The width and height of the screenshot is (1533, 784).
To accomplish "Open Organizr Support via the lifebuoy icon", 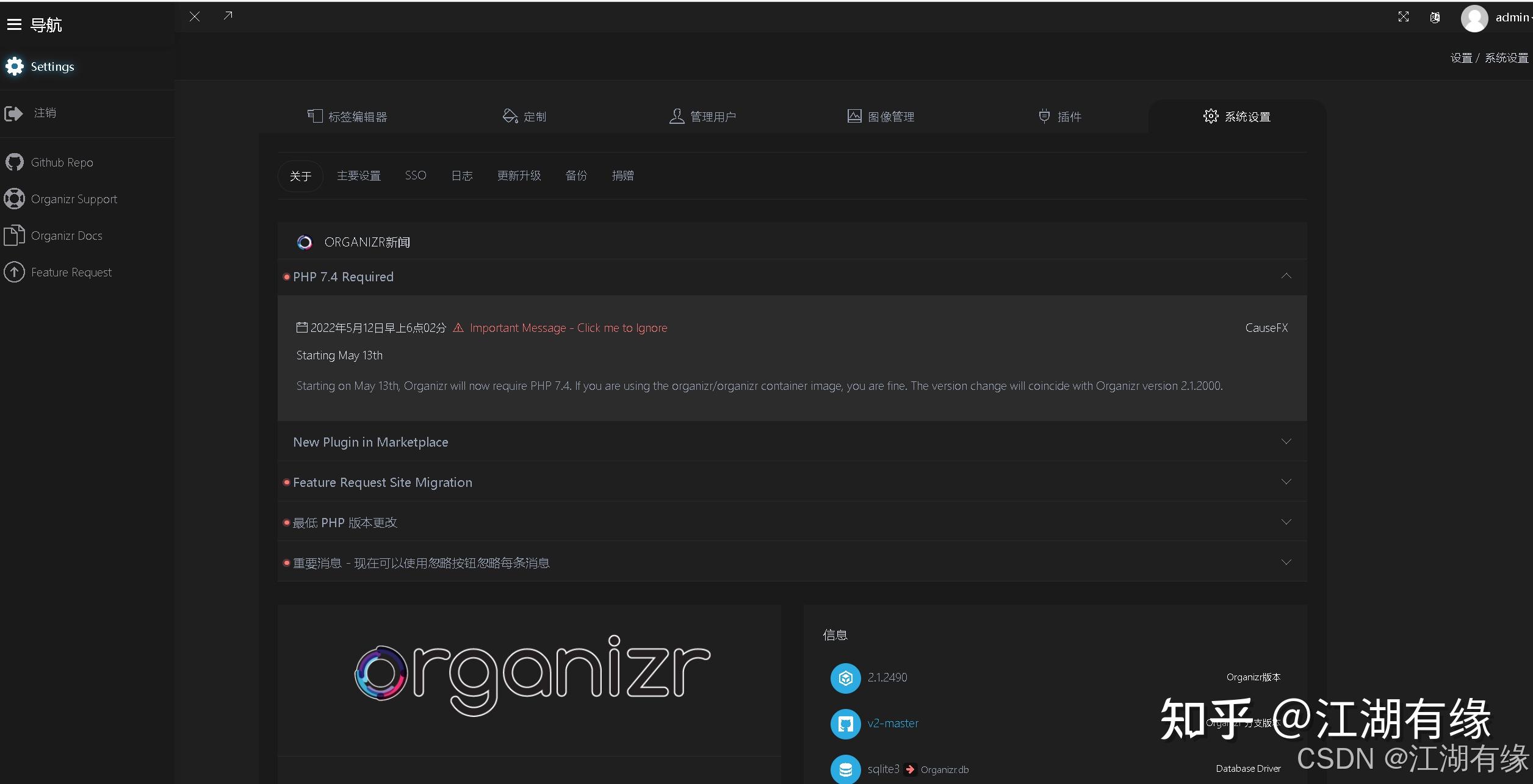I will pos(14,198).
